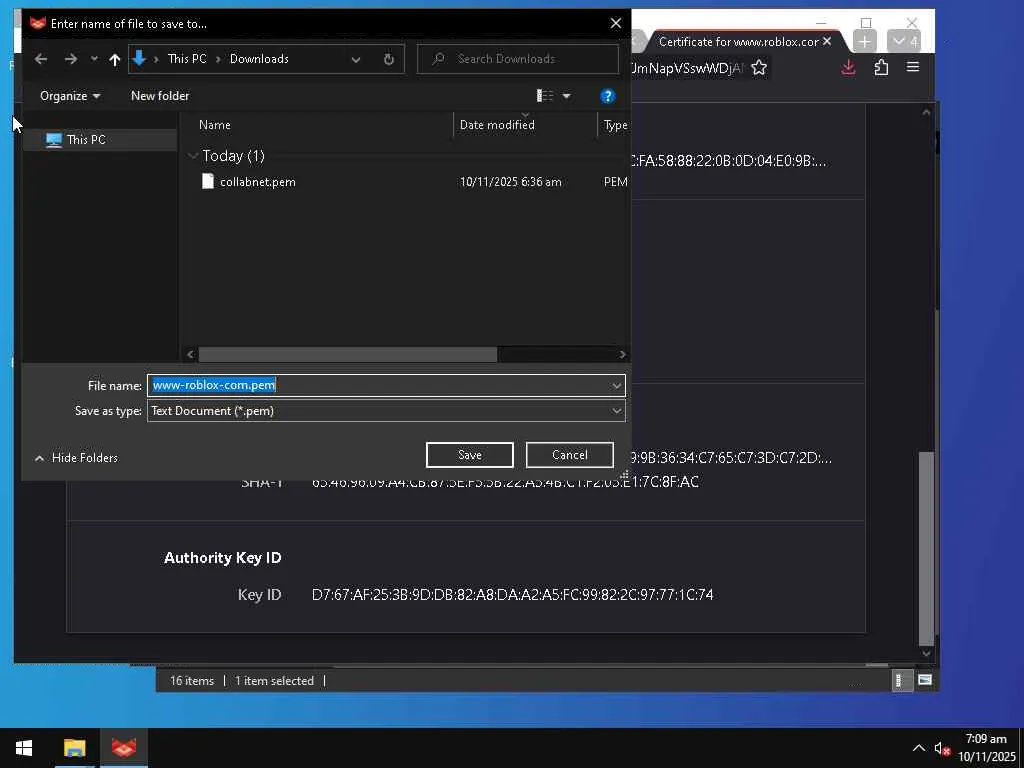The height and width of the screenshot is (768, 1024).
Task: Close the Certificate for www.roblox.com tab
Action: tap(827, 41)
